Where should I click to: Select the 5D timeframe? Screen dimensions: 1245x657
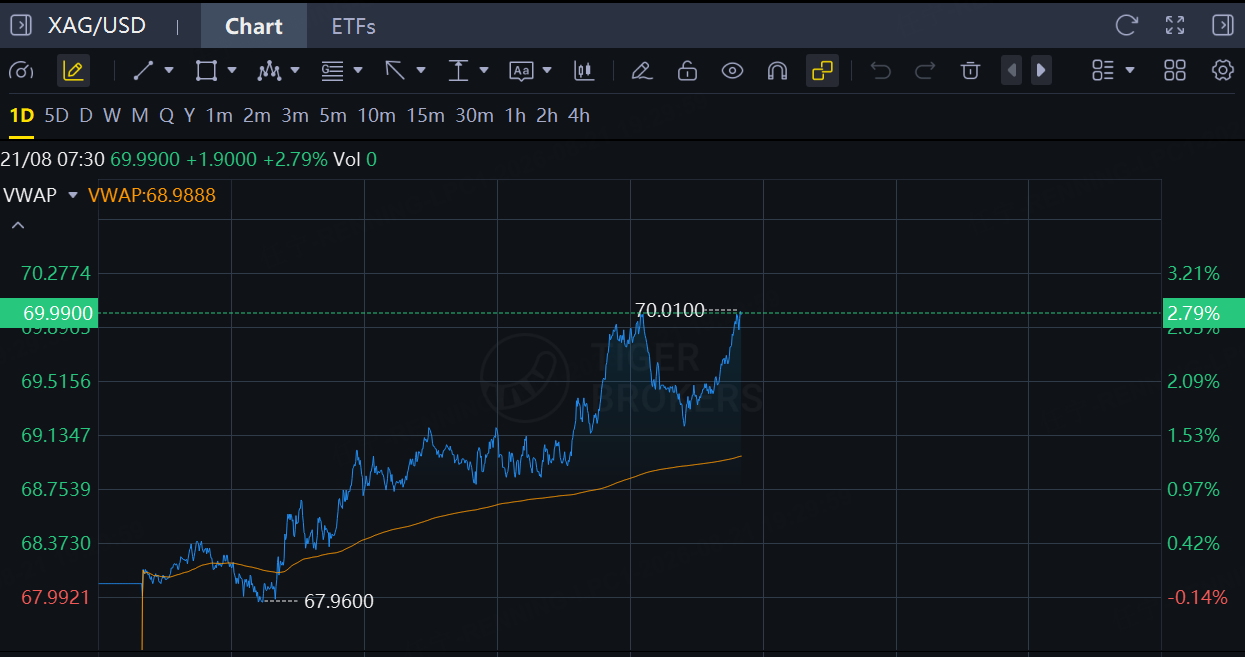57,116
